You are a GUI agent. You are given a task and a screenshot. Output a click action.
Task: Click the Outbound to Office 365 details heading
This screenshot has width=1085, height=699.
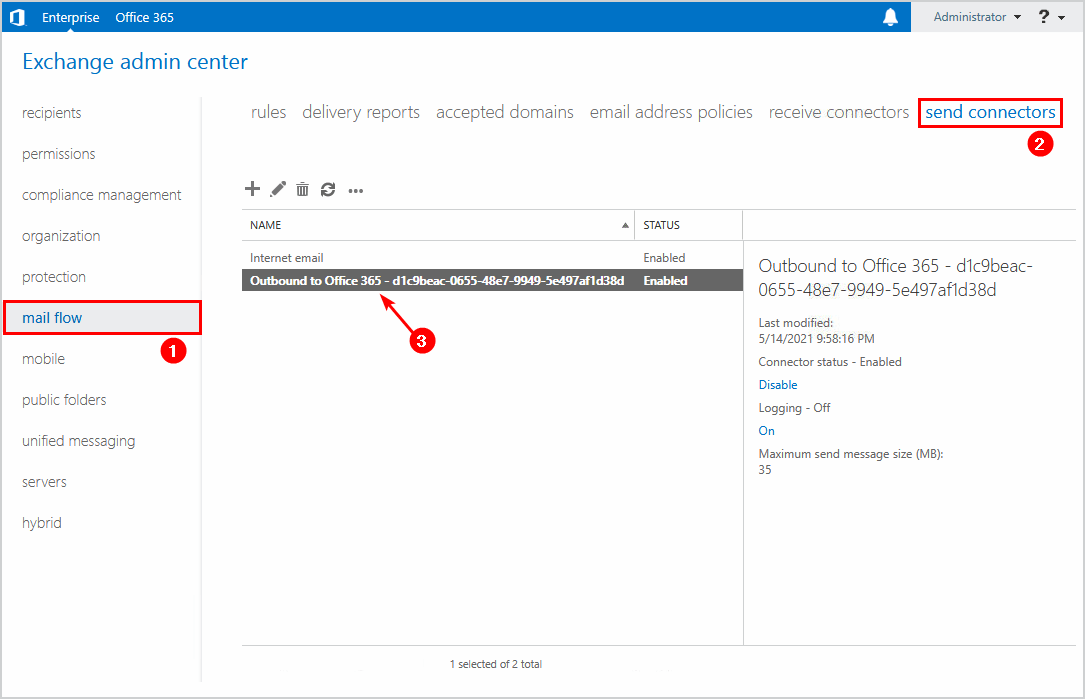coord(895,278)
